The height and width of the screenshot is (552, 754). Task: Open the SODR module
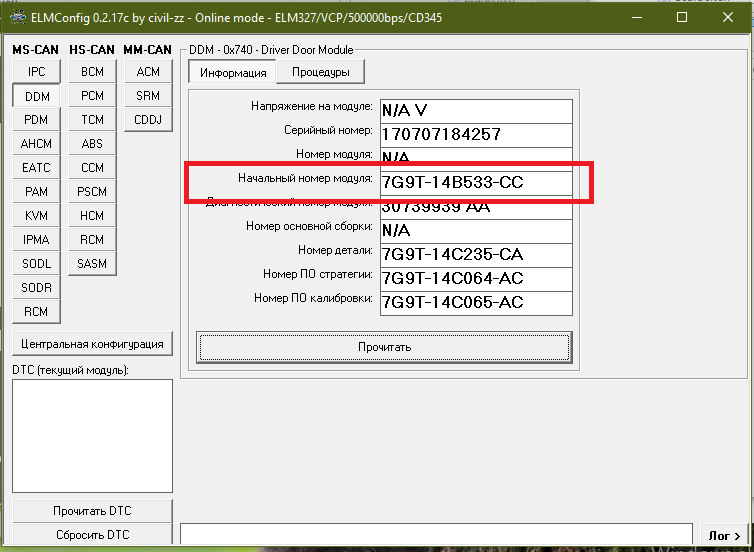(x=37, y=288)
